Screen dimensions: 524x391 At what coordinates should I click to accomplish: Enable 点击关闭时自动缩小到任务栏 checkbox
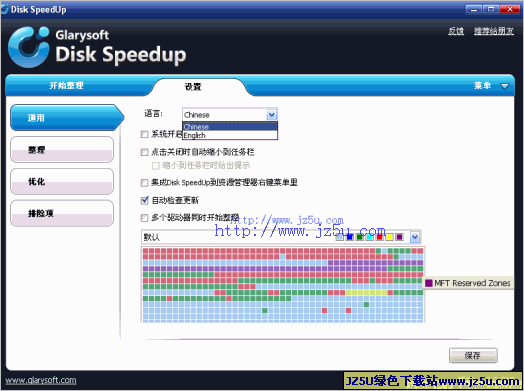(144, 152)
